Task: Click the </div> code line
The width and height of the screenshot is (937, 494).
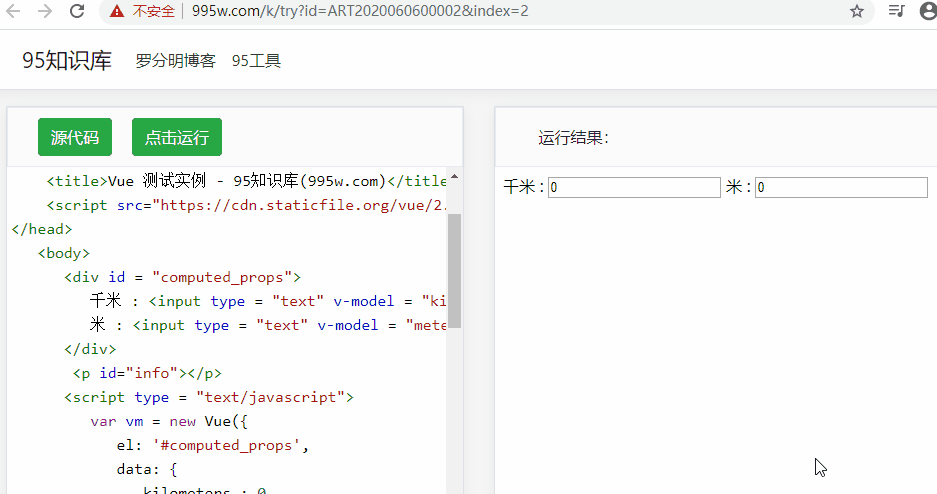Action: [90, 349]
